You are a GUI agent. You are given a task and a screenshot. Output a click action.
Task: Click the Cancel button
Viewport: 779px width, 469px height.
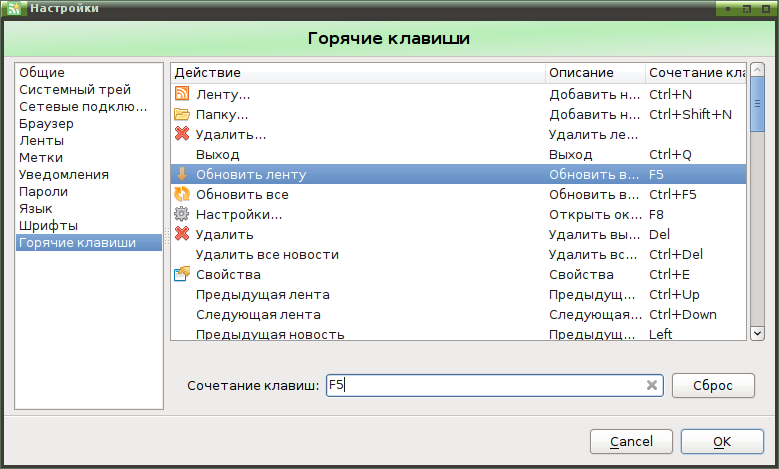click(631, 442)
